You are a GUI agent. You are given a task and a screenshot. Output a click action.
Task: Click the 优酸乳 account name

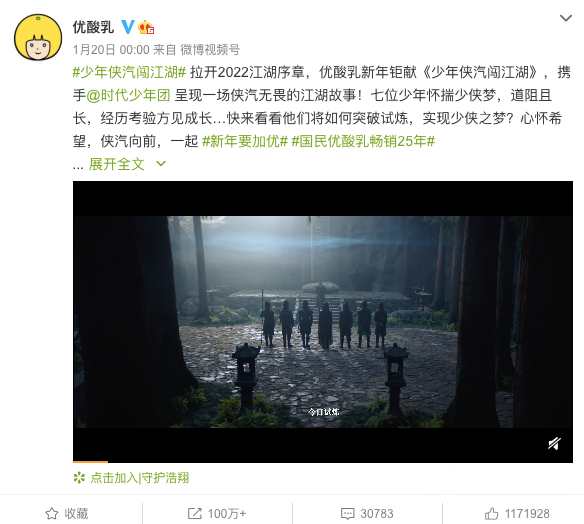93,27
